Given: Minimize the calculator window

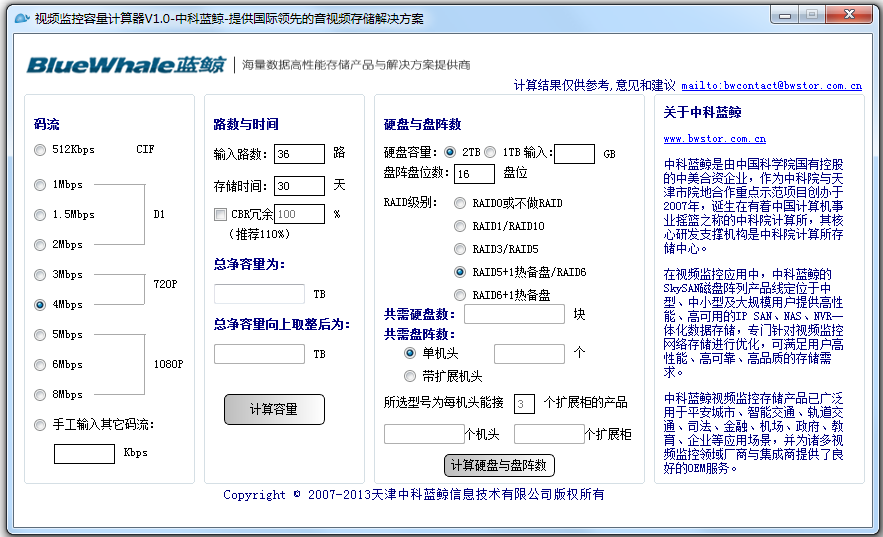Looking at the screenshot, I should [x=784, y=15].
